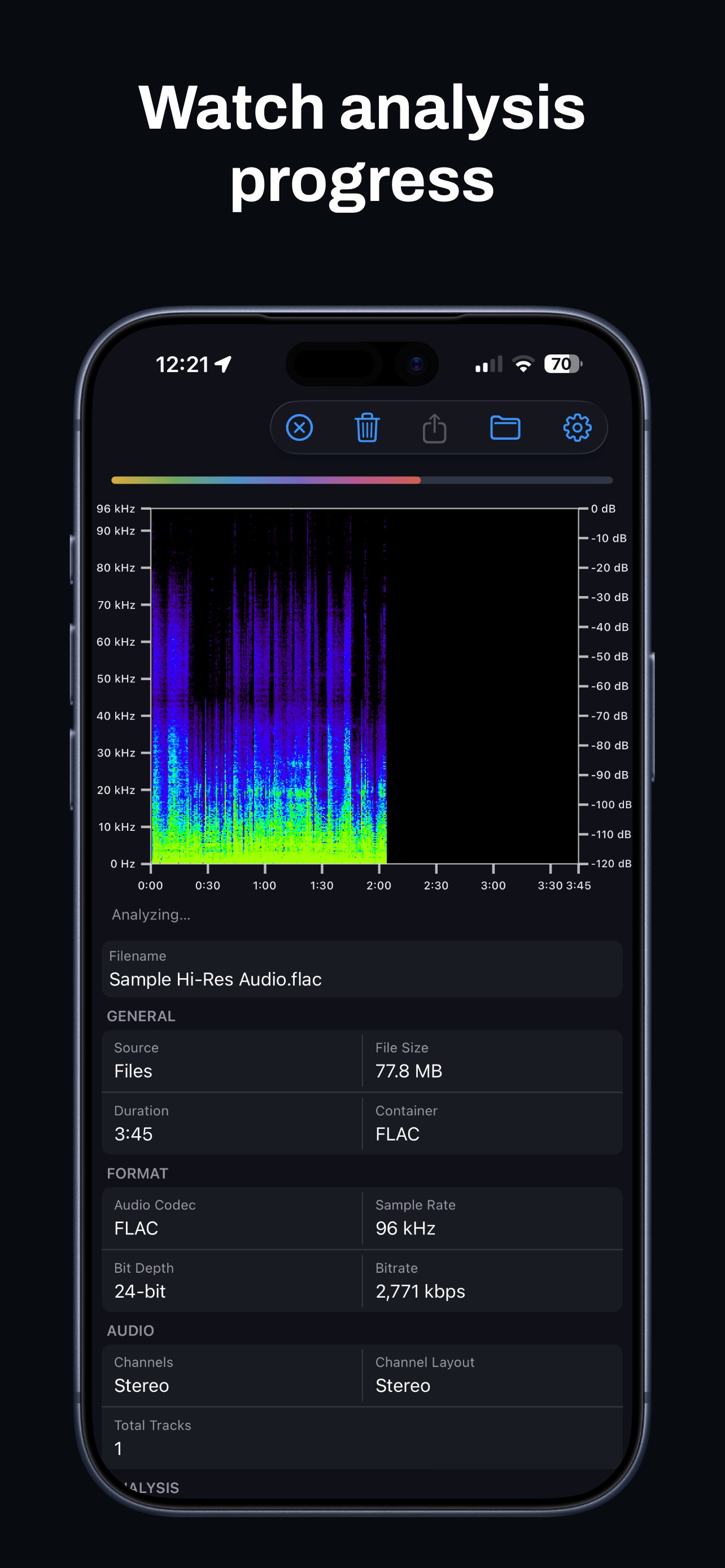This screenshot has height=1568, width=725.
Task: Cancel analysis with the X circle icon
Action: 299,427
